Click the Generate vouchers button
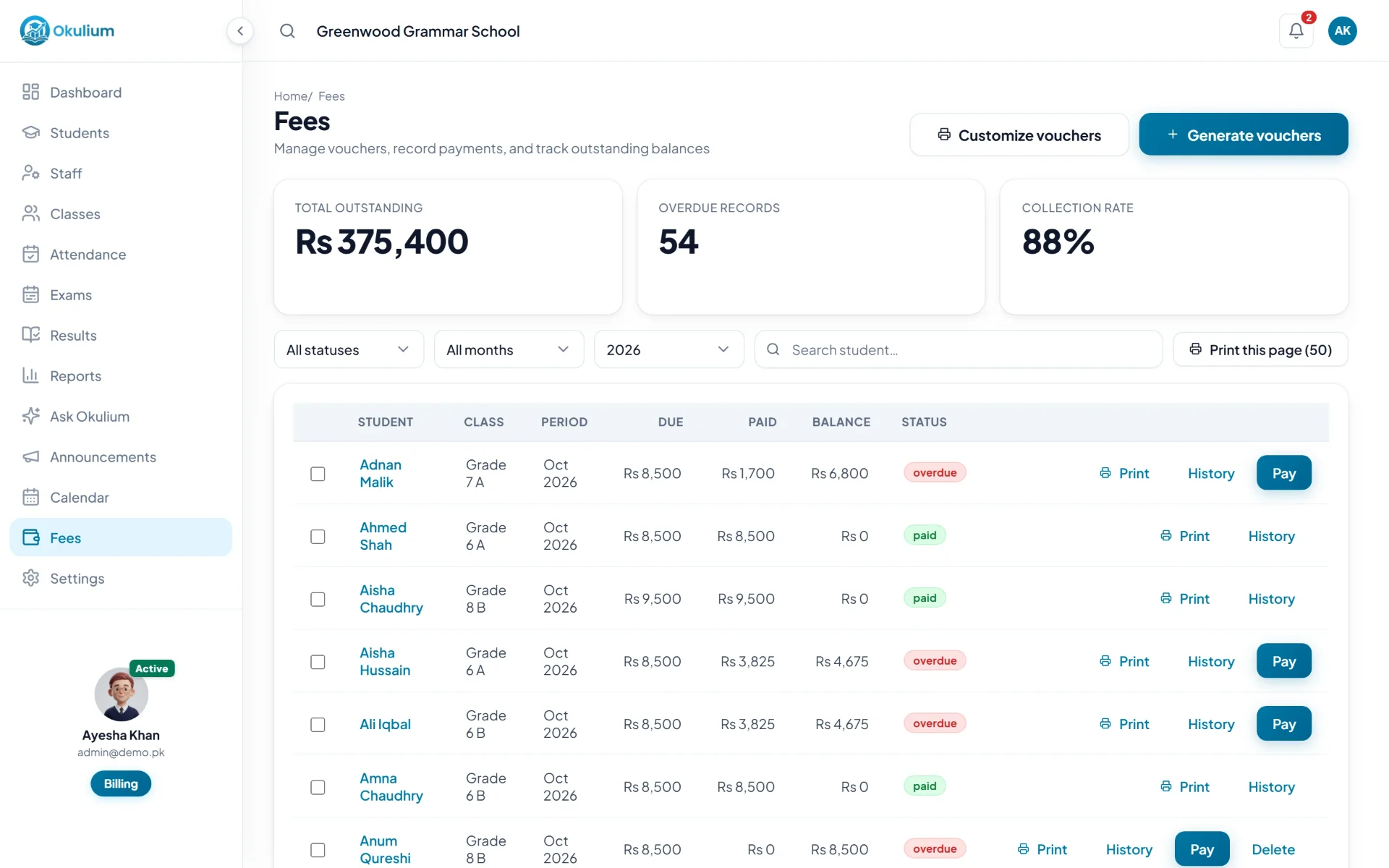The image size is (1389, 868). [1243, 135]
